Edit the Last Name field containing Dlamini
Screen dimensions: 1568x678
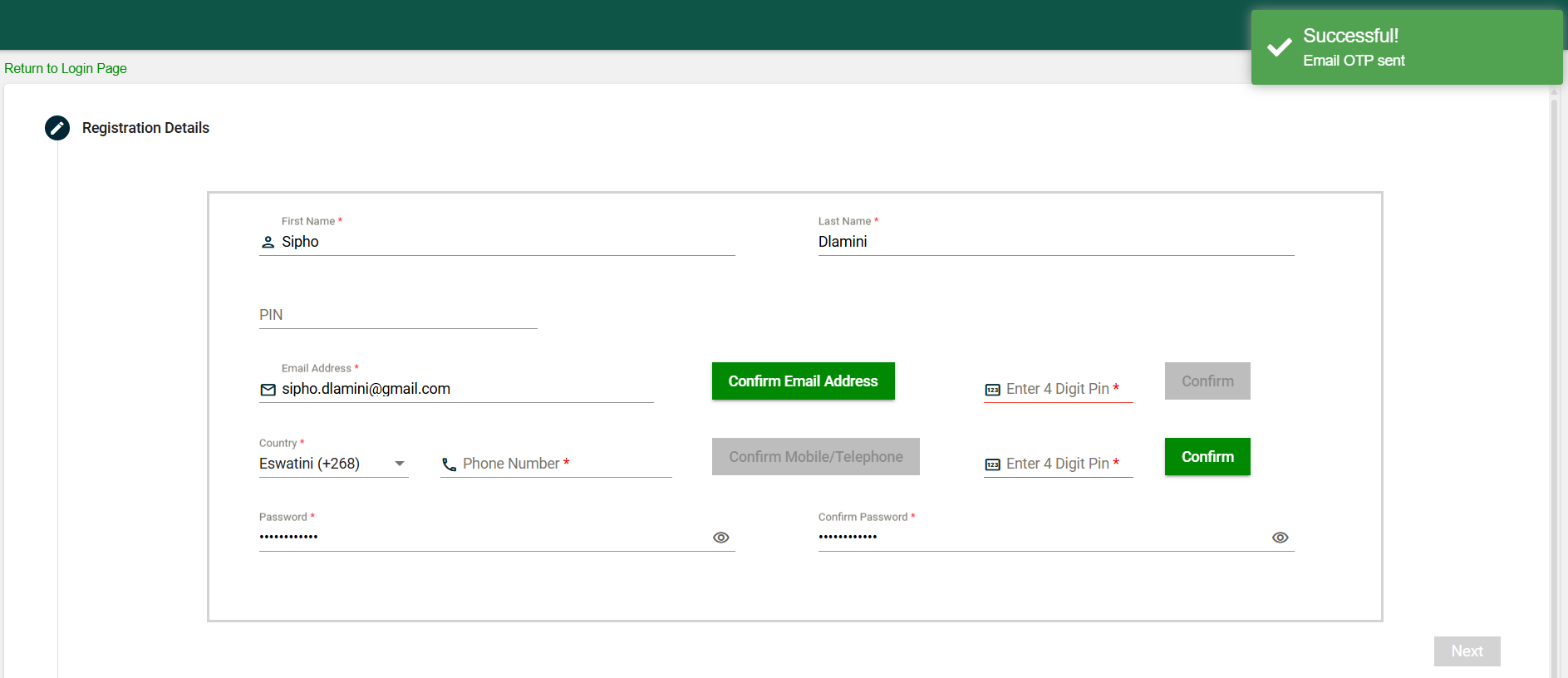1055,242
